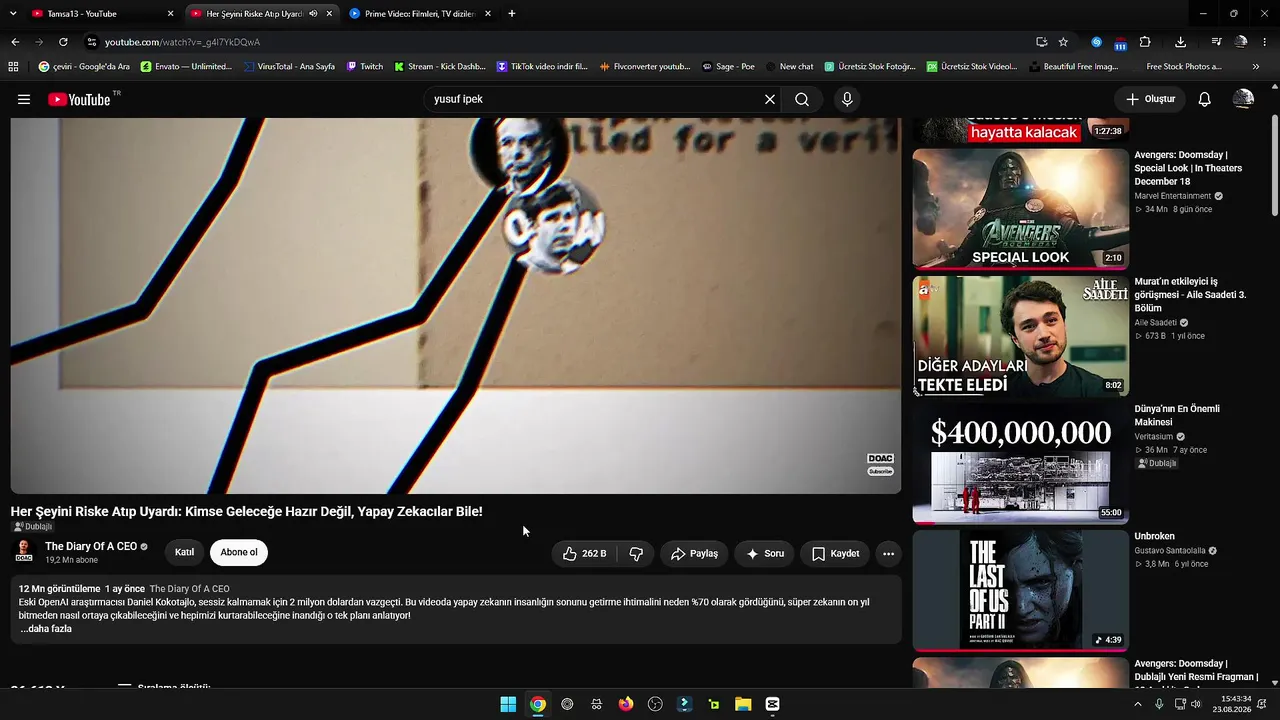
Task: Share the video via Paylaş
Action: click(x=694, y=553)
